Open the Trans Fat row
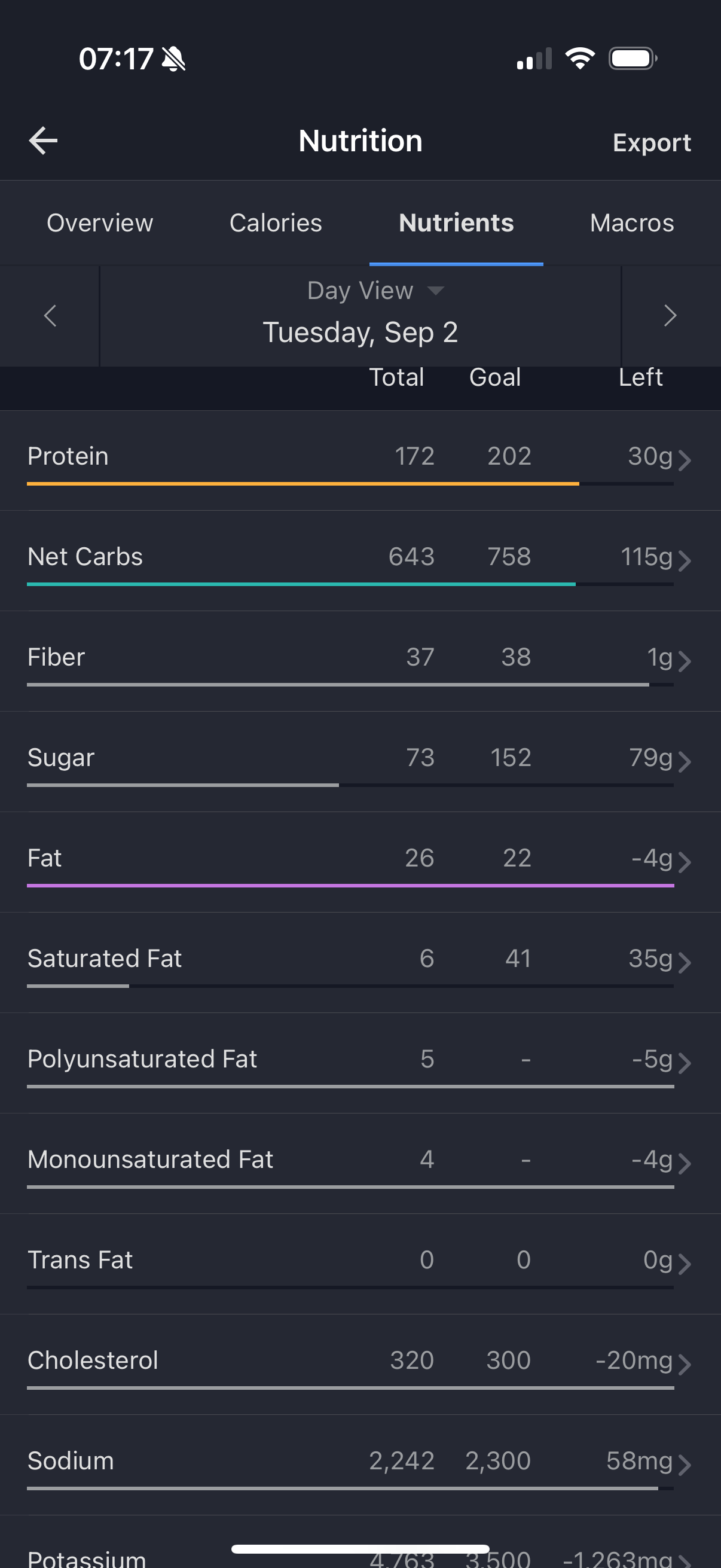Screen dimensions: 721x1568 pyautogui.click(x=360, y=1264)
